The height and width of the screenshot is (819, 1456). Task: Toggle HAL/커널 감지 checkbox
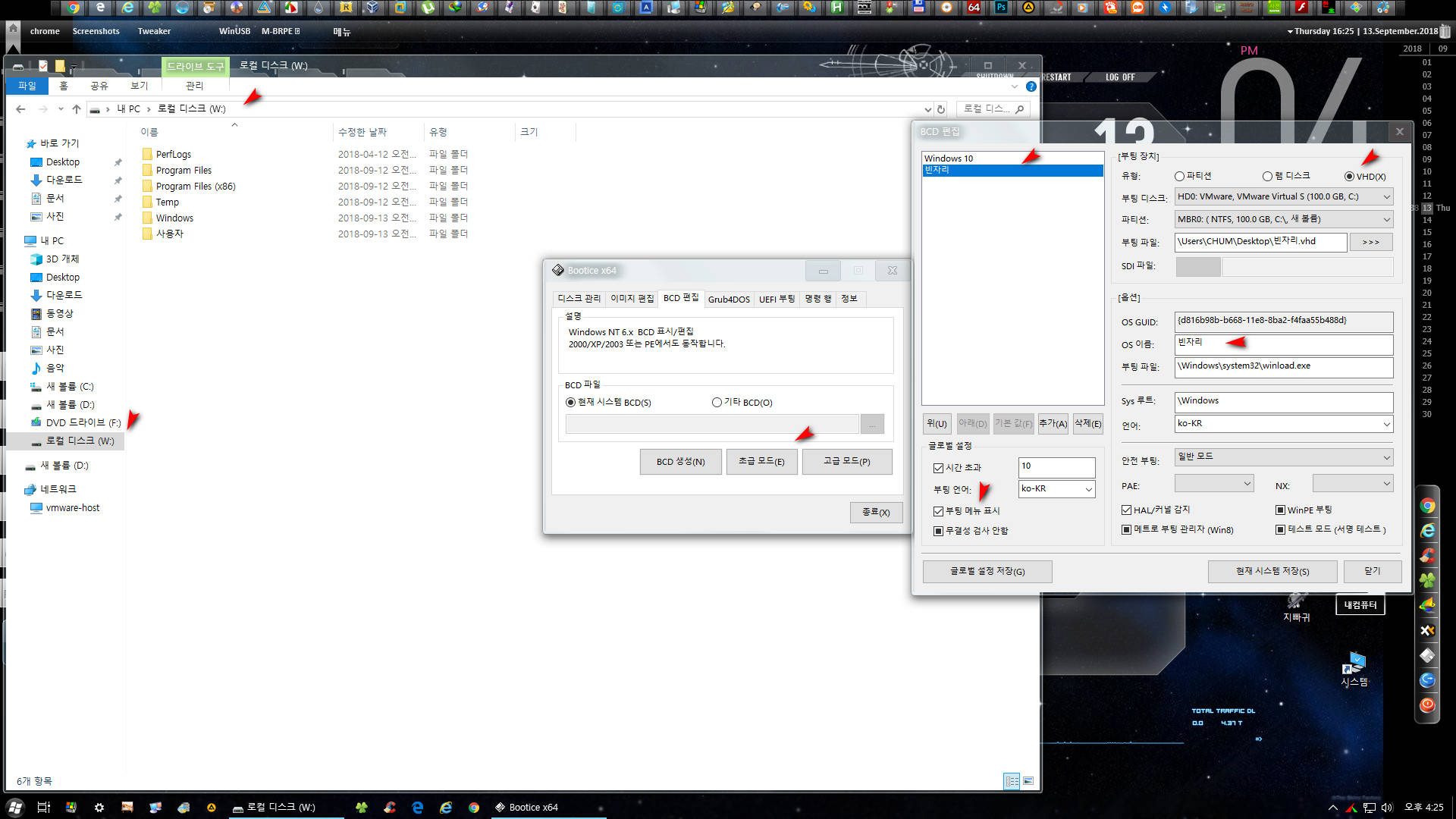pos(1126,510)
